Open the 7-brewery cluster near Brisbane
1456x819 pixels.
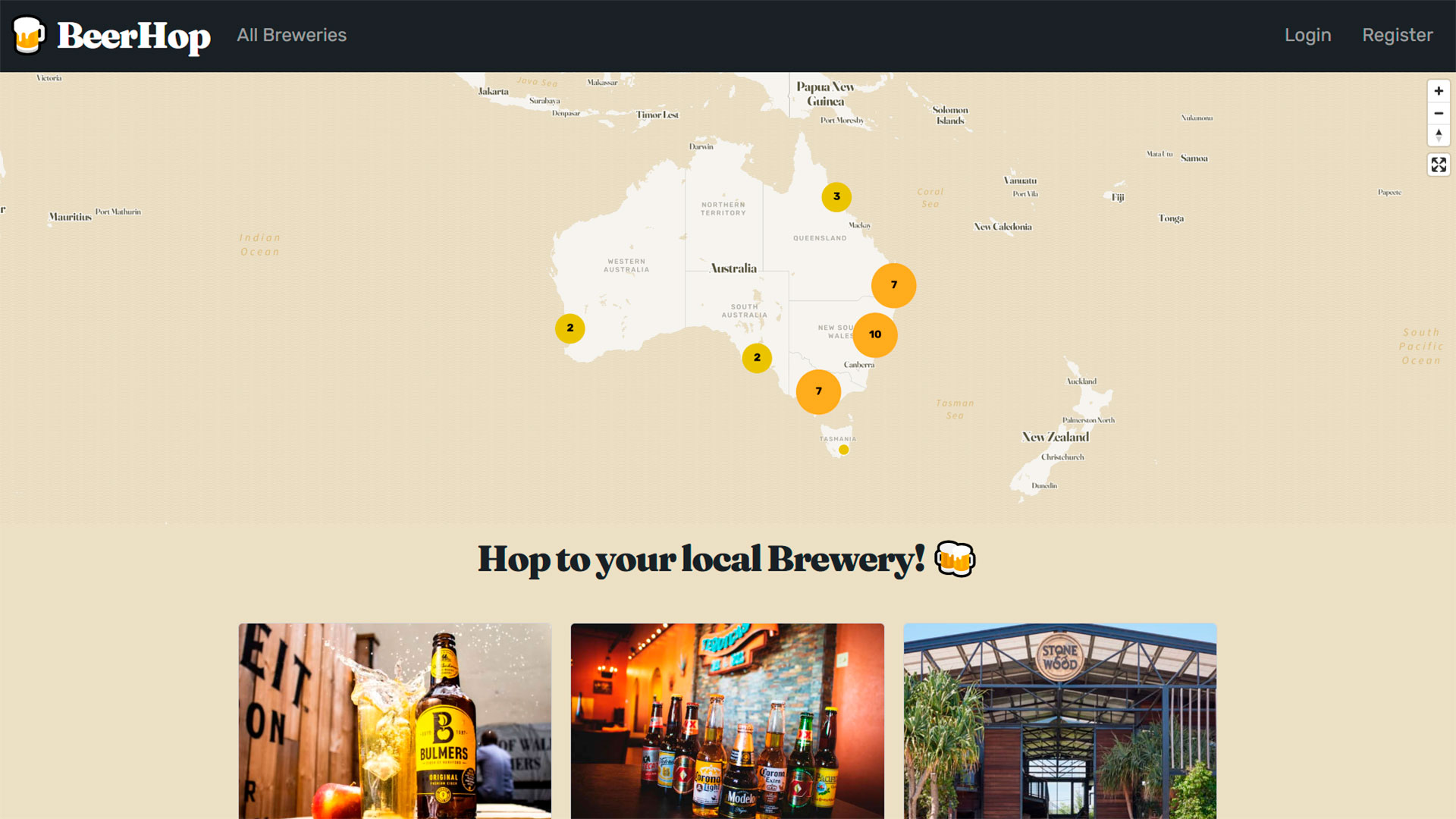pos(894,285)
